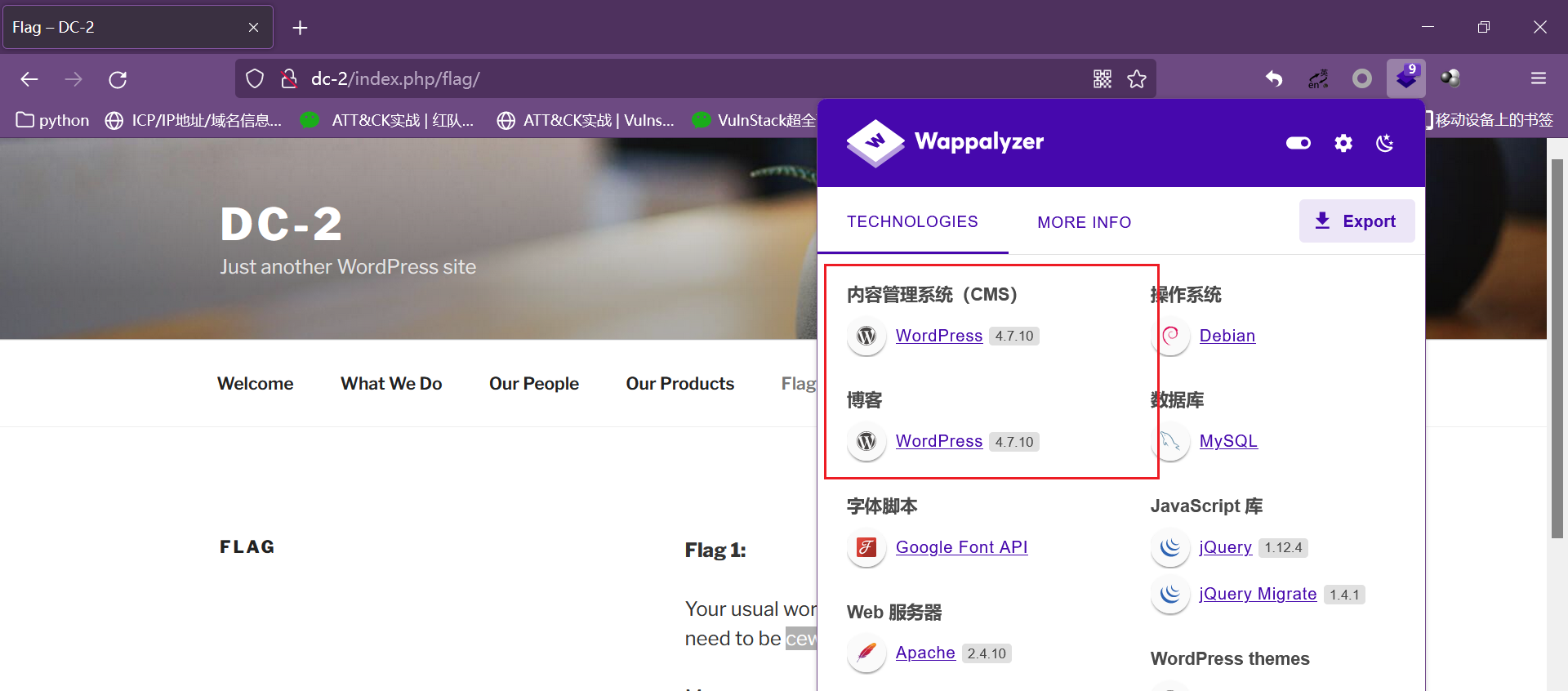Click the DC-2 site title
The width and height of the screenshot is (1568, 691).
[x=281, y=224]
